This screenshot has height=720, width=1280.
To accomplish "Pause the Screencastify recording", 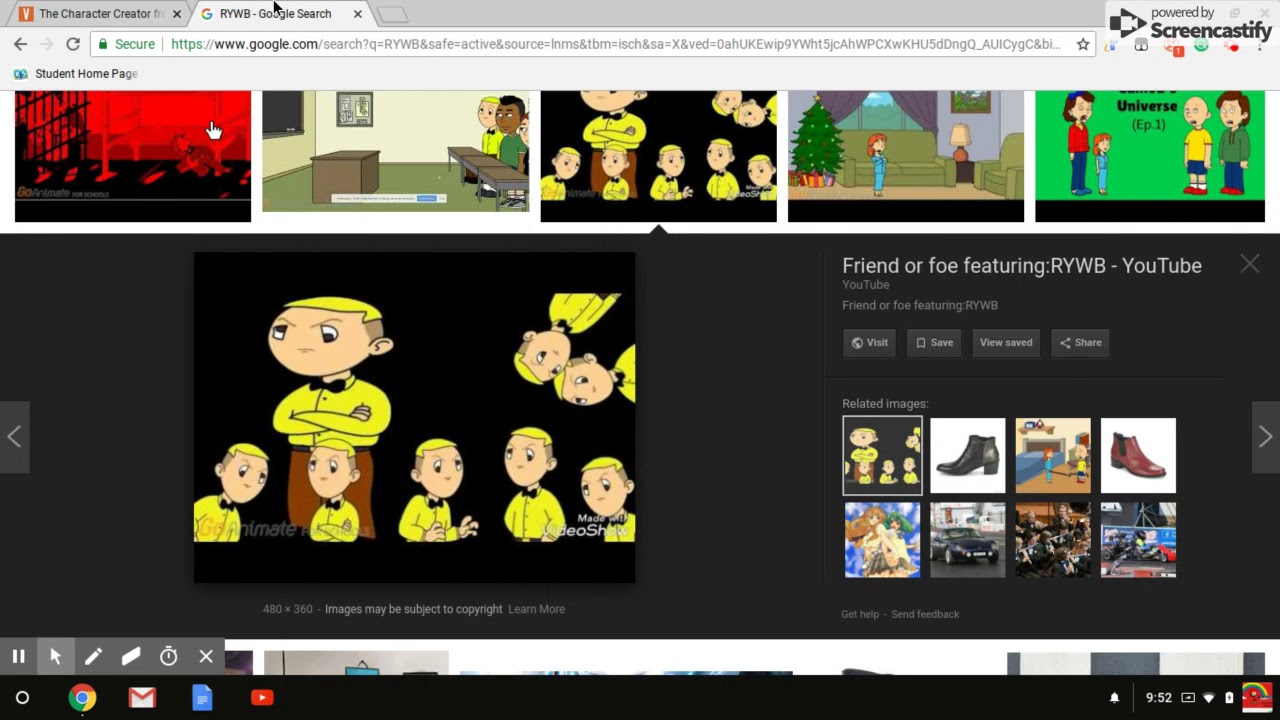I will click(18, 657).
